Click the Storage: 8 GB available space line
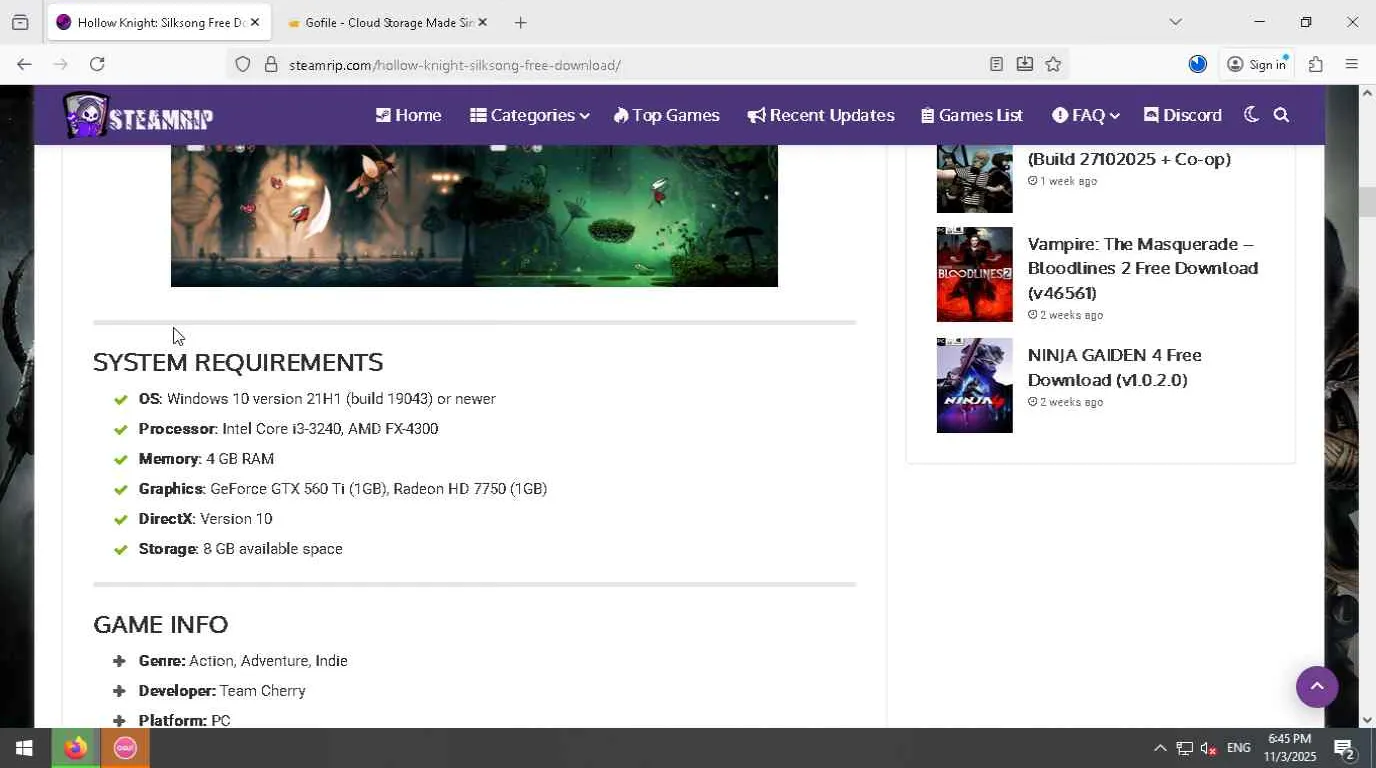This screenshot has width=1376, height=768. click(240, 549)
